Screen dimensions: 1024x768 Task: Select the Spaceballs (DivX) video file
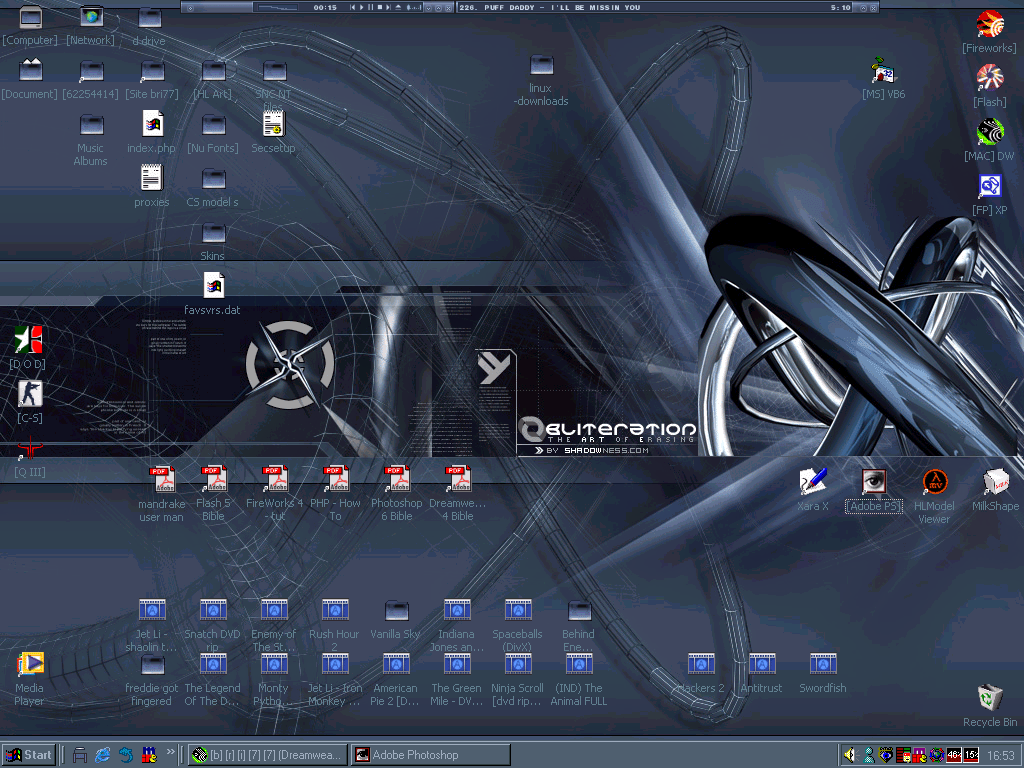click(x=518, y=626)
